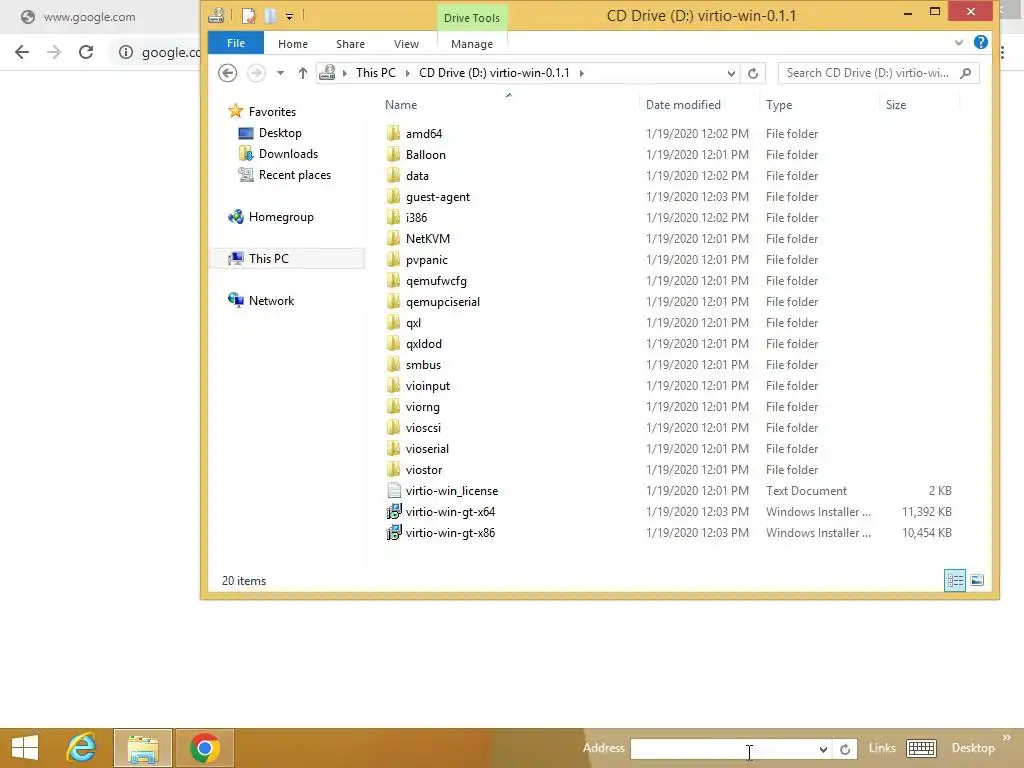Expand the root breadcrumb arrow before This PC
This screenshot has height=768, width=1024.
point(345,73)
